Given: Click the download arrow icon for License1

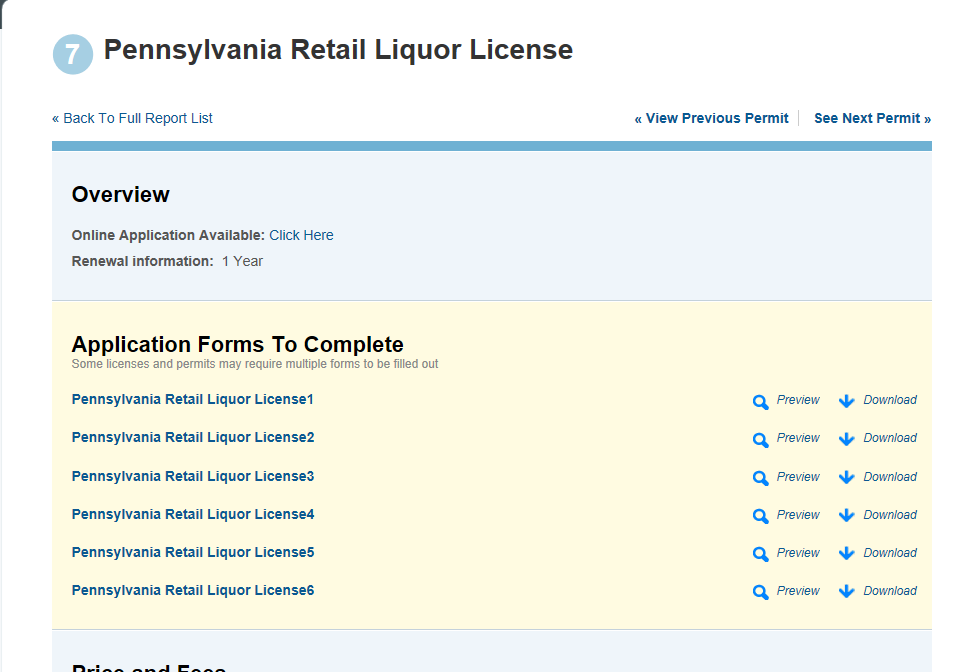Looking at the screenshot, I should pyautogui.click(x=846, y=401).
